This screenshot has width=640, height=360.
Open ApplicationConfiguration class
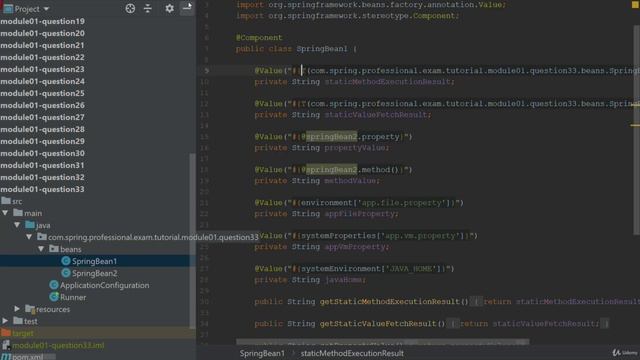point(104,285)
